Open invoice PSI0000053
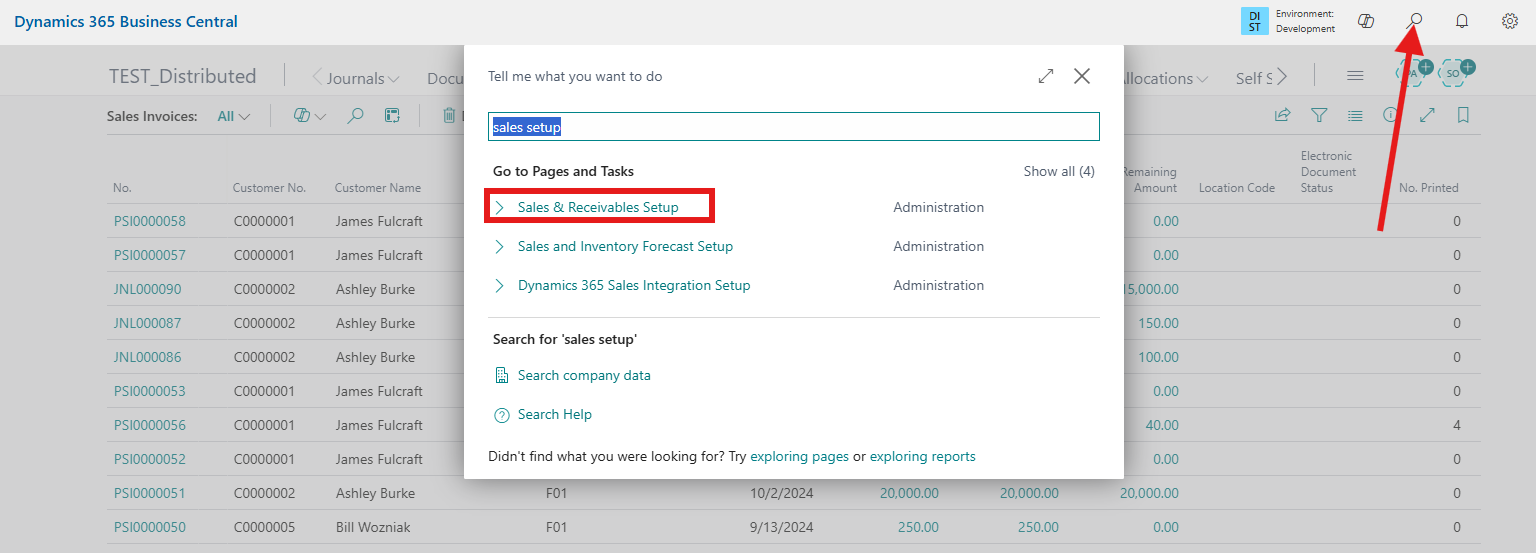The width and height of the screenshot is (1536, 553). [x=150, y=391]
